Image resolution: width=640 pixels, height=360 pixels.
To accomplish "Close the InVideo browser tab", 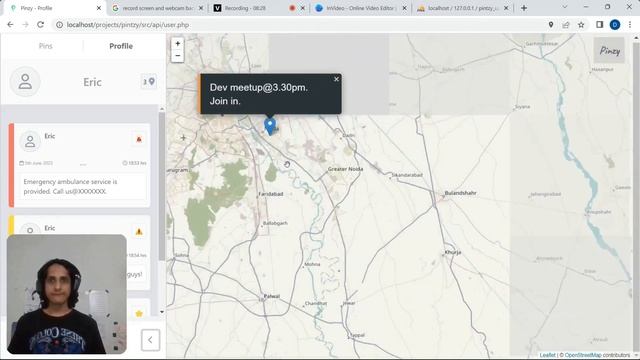I will pyautogui.click(x=404, y=8).
